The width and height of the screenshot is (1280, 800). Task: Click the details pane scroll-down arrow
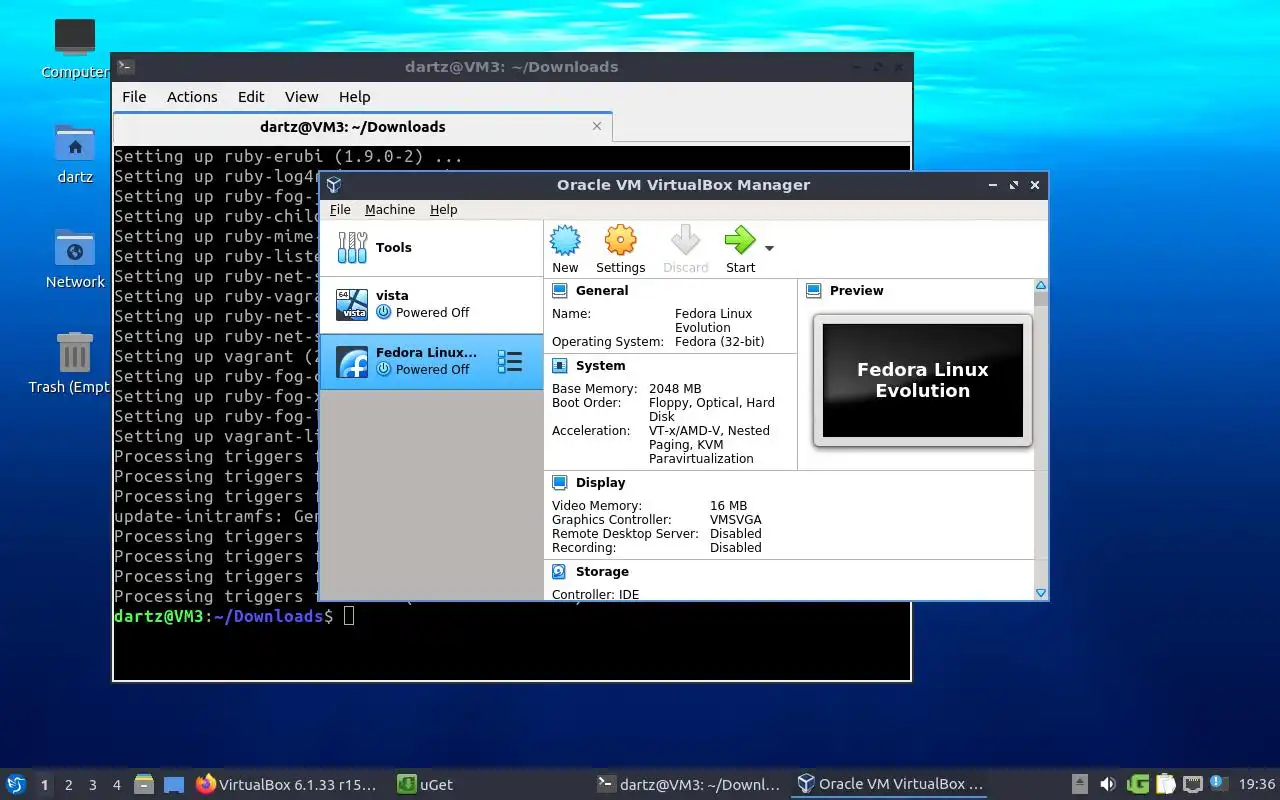pos(1041,593)
